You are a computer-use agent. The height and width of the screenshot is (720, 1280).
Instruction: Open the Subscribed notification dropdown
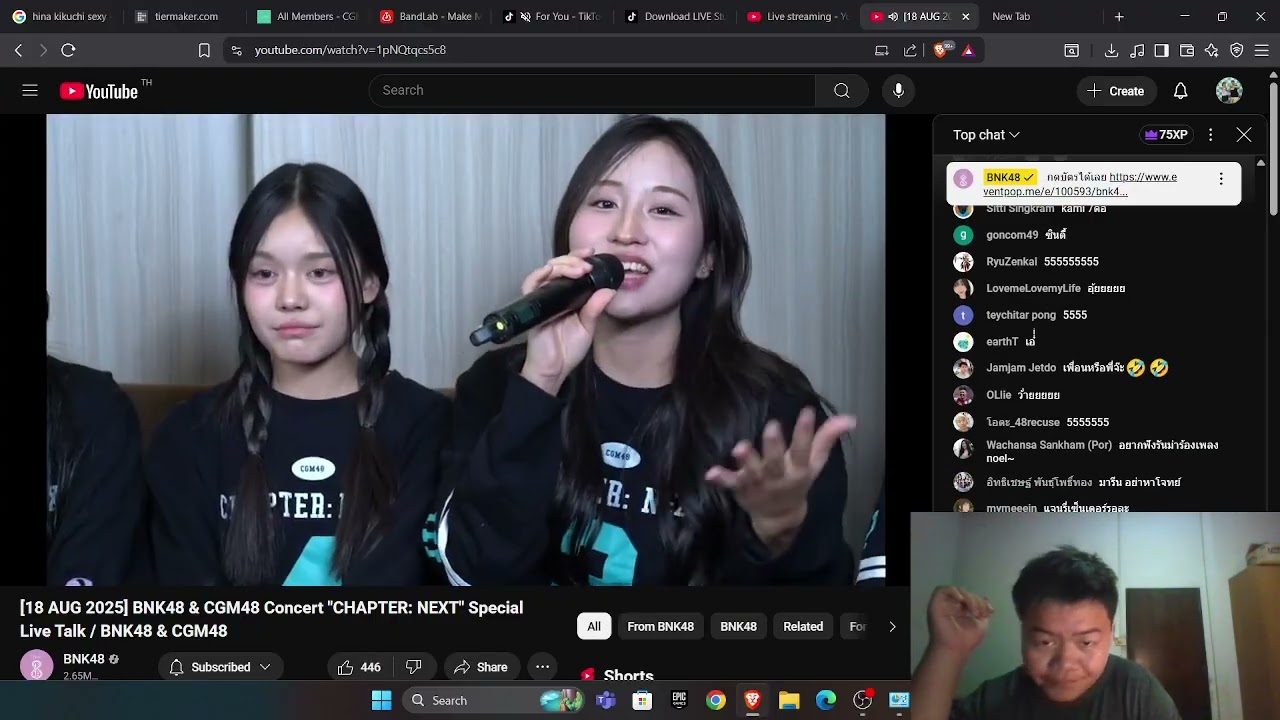220,667
